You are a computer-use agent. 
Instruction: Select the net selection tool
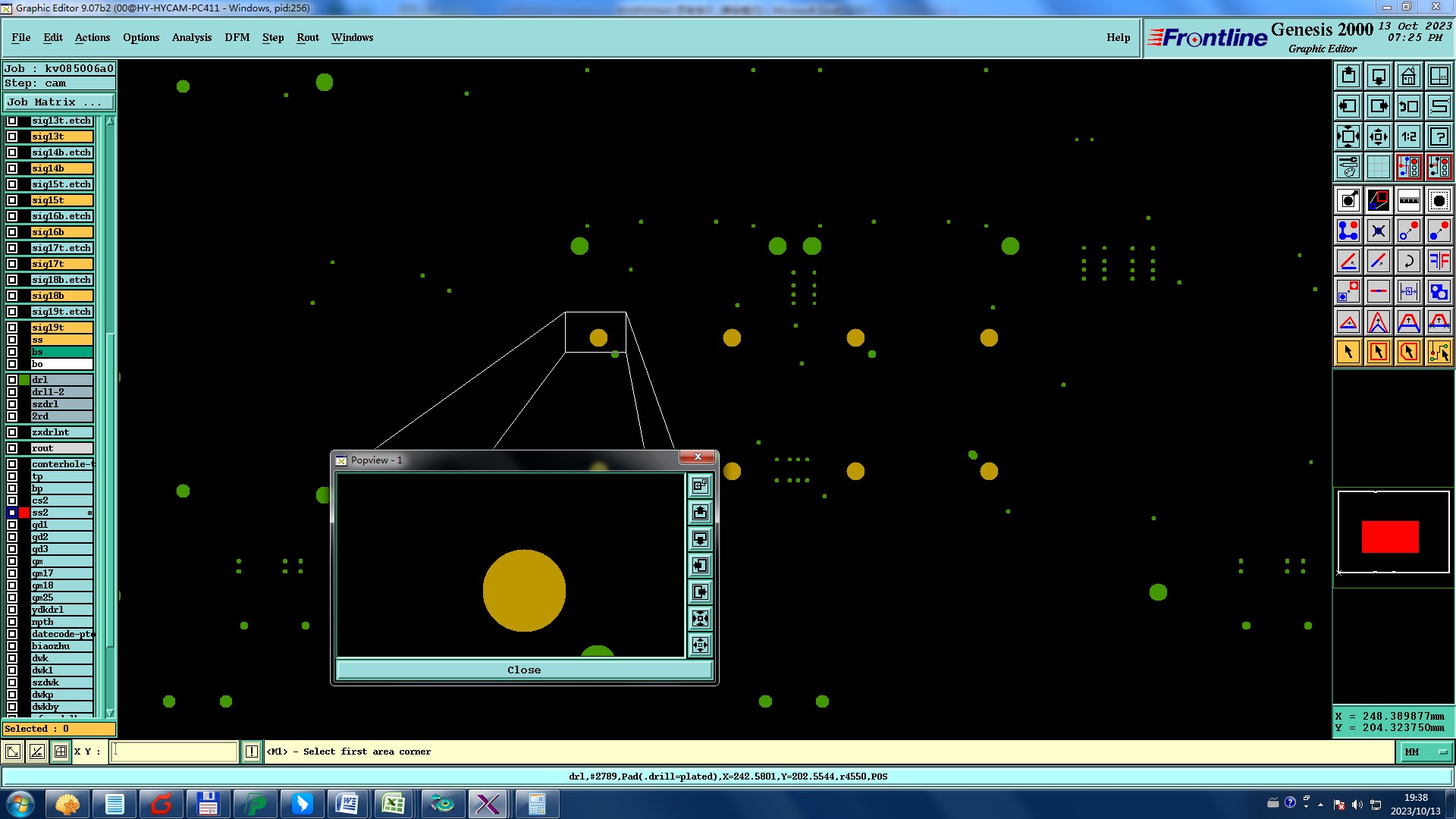(1439, 352)
